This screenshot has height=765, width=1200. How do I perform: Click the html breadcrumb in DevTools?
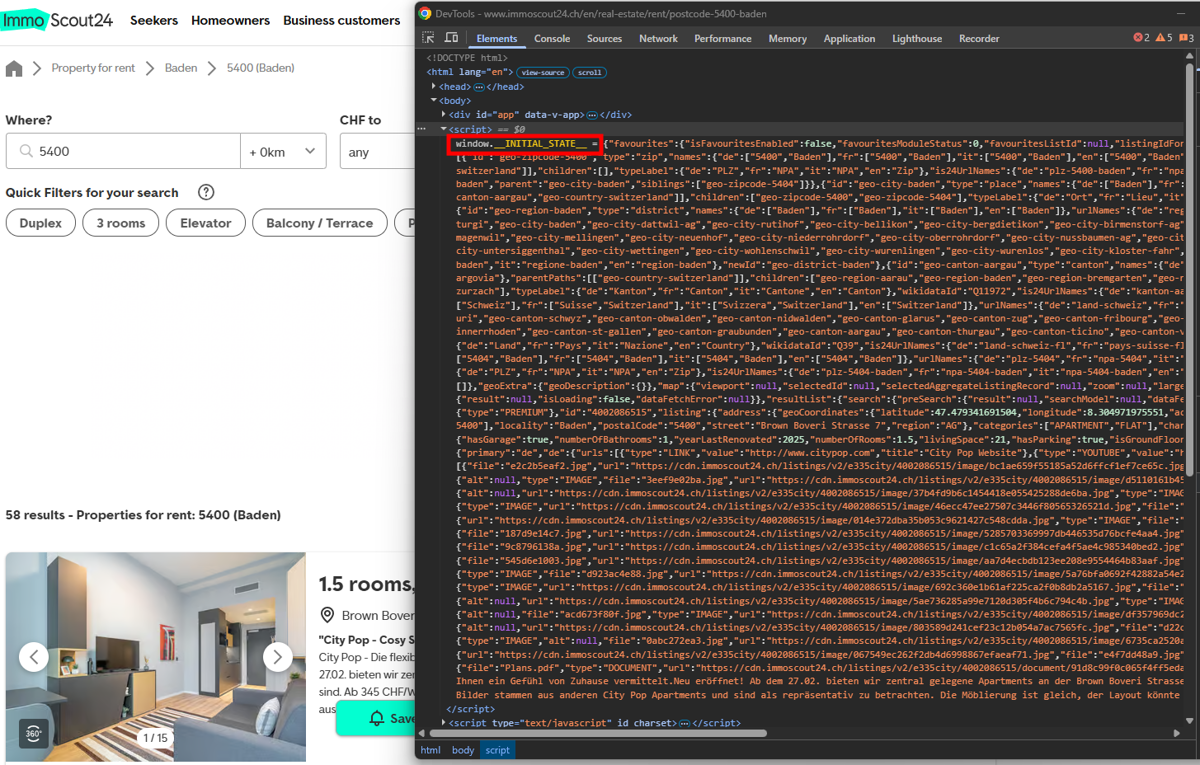[x=430, y=750]
